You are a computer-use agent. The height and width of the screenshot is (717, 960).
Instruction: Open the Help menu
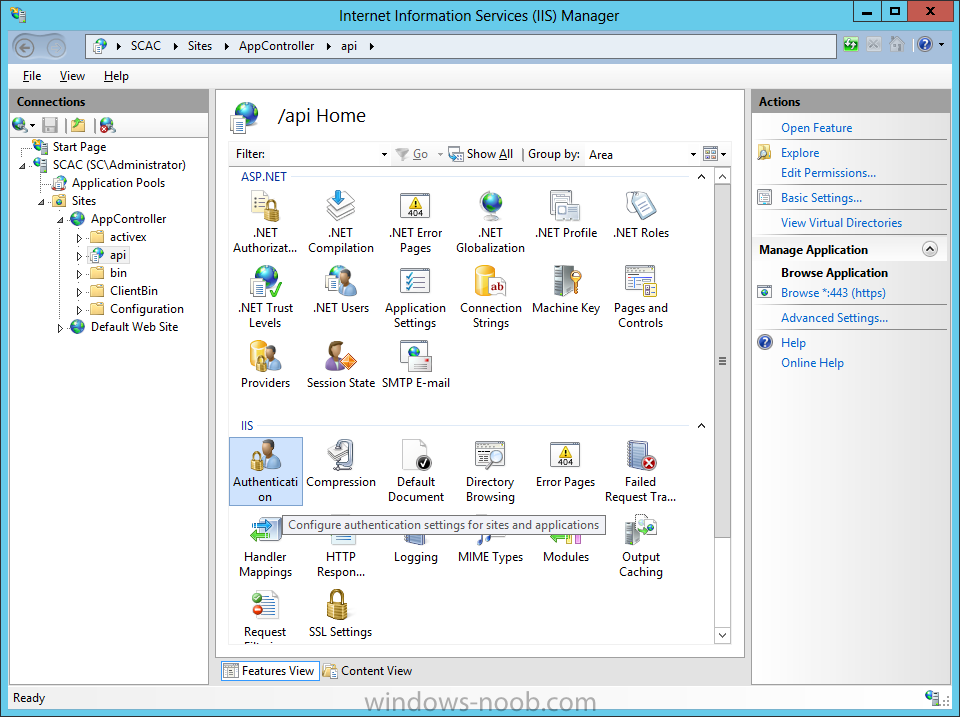(116, 76)
